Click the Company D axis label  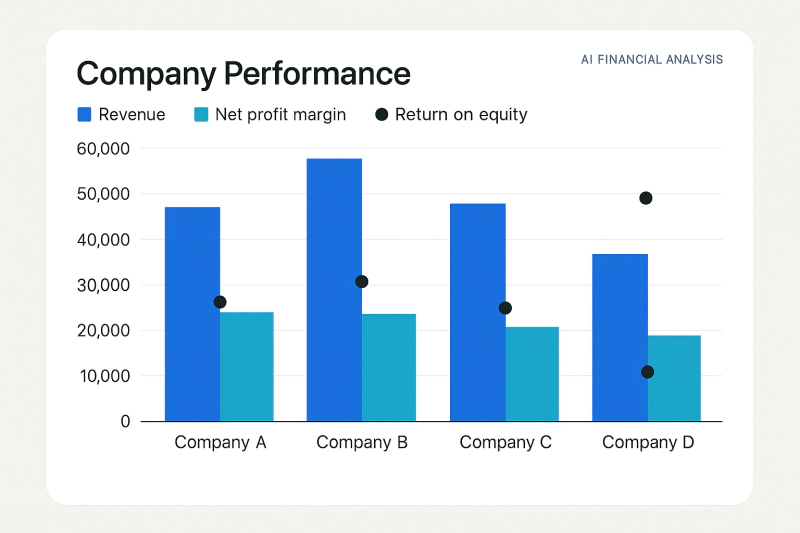point(648,442)
